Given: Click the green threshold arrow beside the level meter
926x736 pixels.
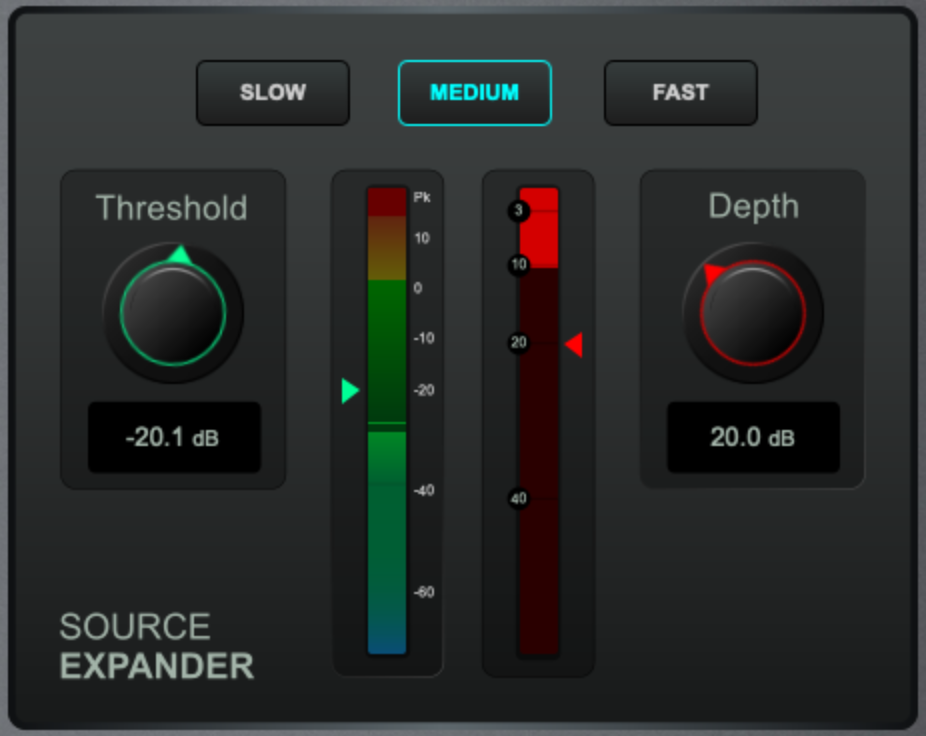Looking at the screenshot, I should (349, 390).
